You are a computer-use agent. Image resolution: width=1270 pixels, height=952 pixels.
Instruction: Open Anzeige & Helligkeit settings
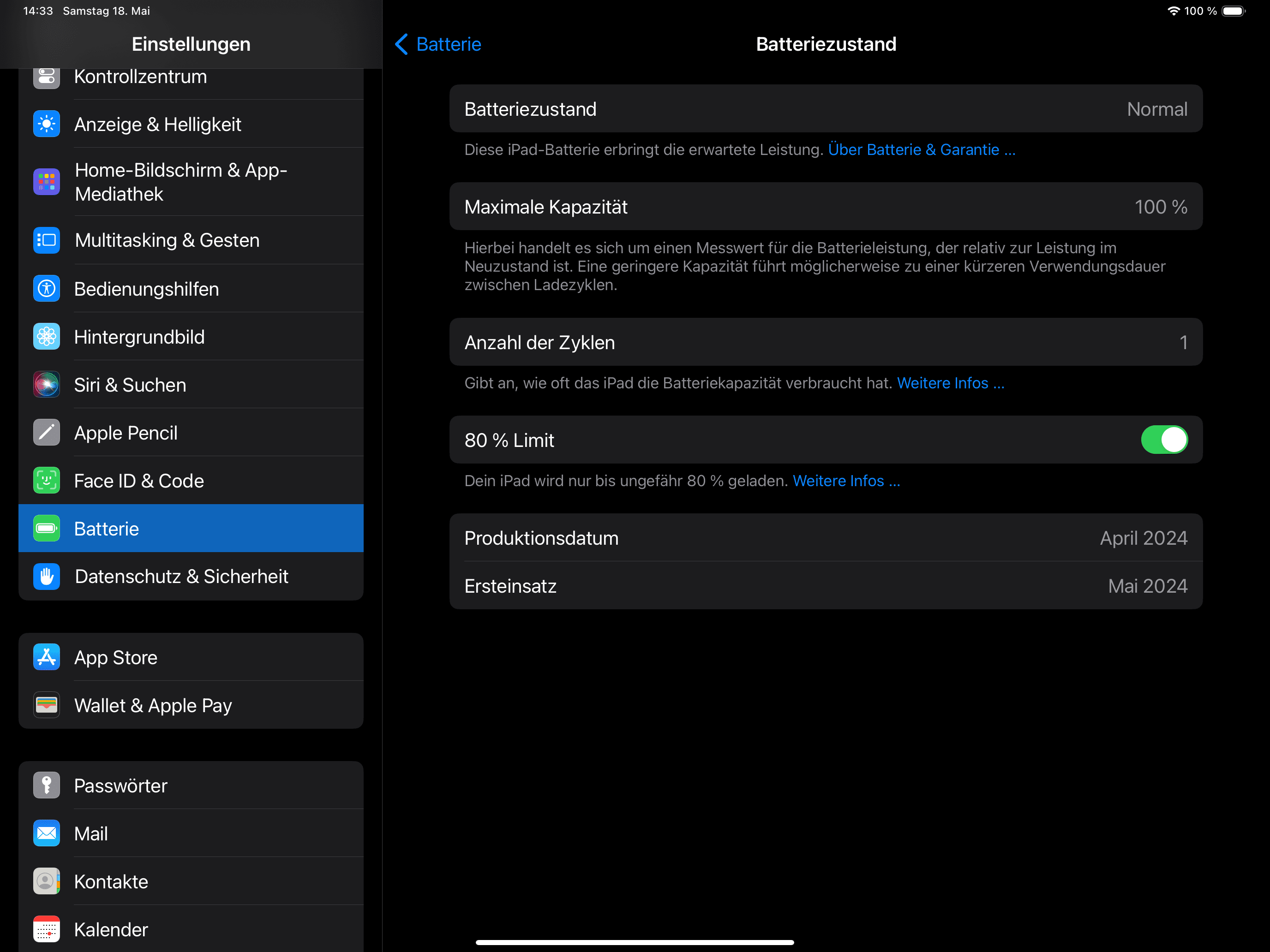191,124
